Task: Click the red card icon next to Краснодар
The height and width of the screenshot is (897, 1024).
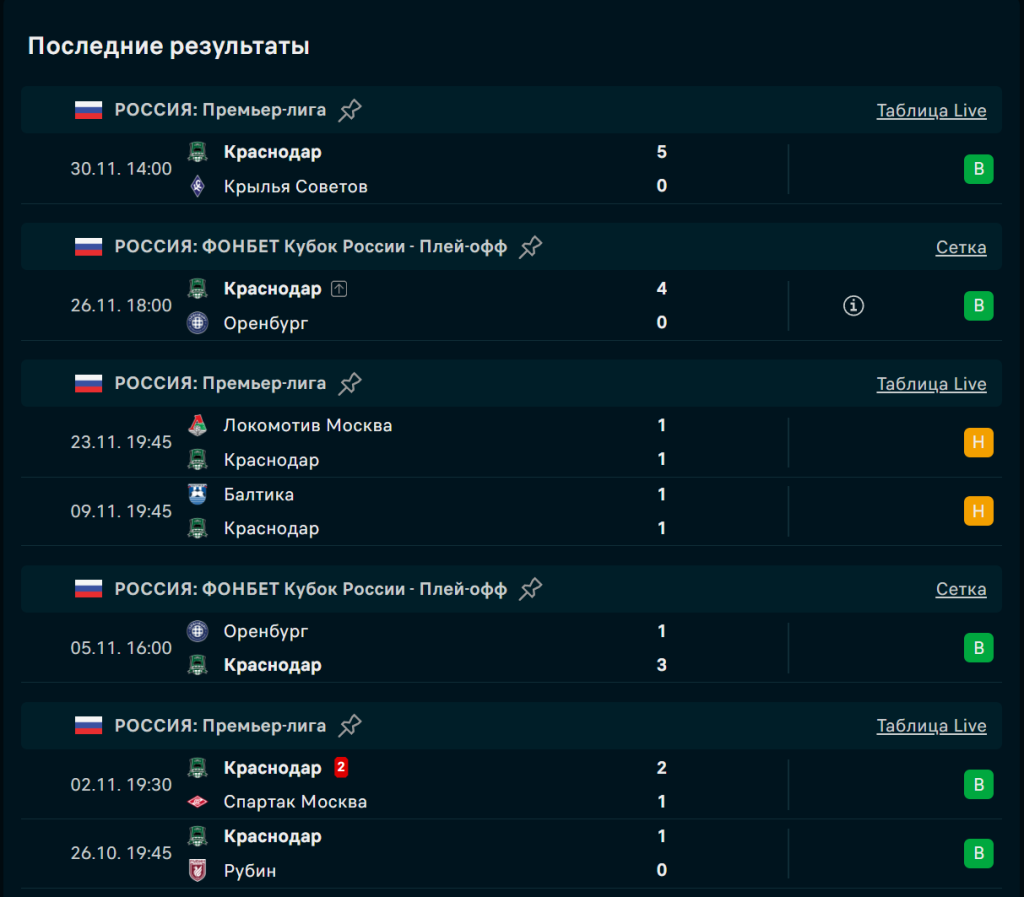Action: tap(341, 768)
